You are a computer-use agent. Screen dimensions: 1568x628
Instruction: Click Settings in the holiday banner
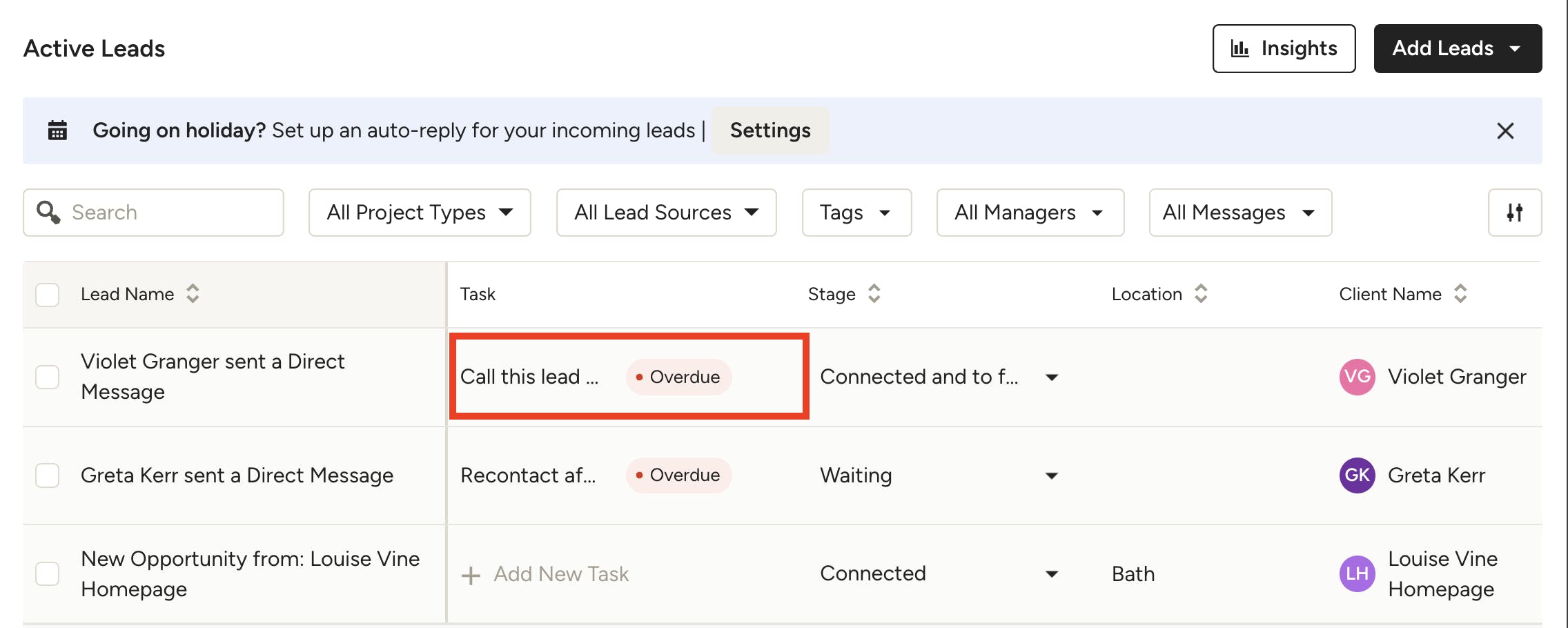(x=770, y=130)
